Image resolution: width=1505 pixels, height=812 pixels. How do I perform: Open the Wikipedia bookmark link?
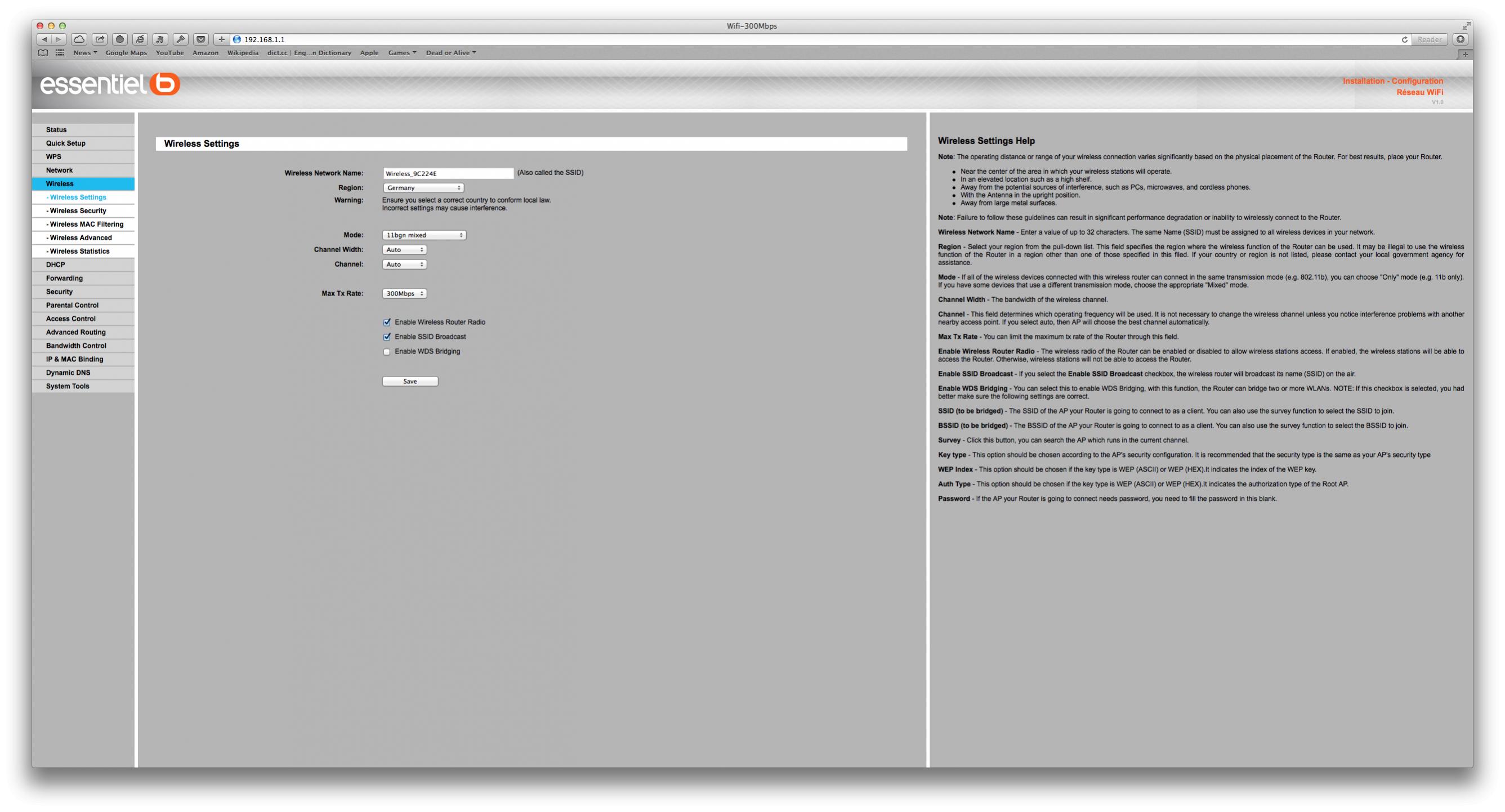[243, 52]
